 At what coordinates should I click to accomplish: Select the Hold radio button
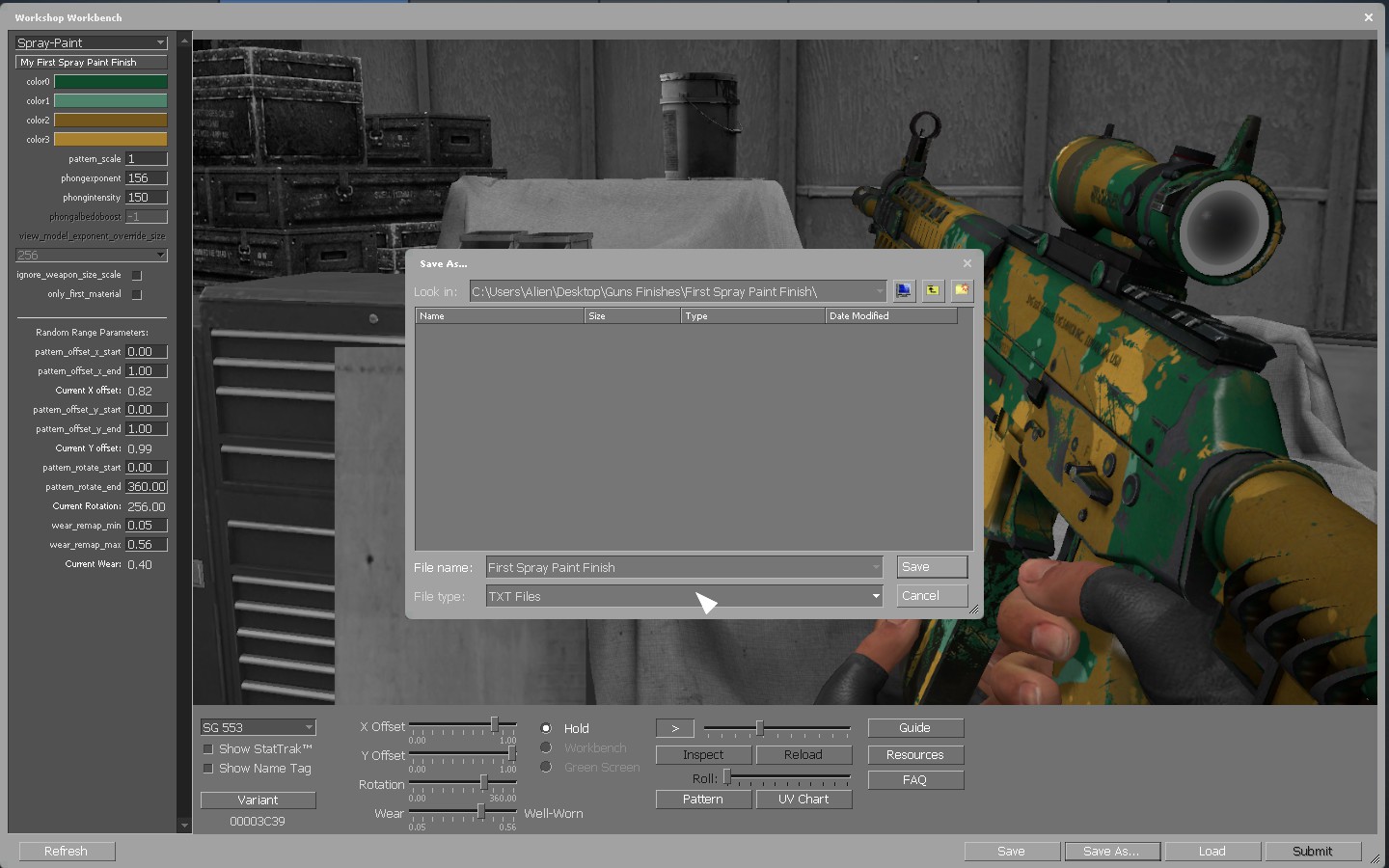click(546, 728)
